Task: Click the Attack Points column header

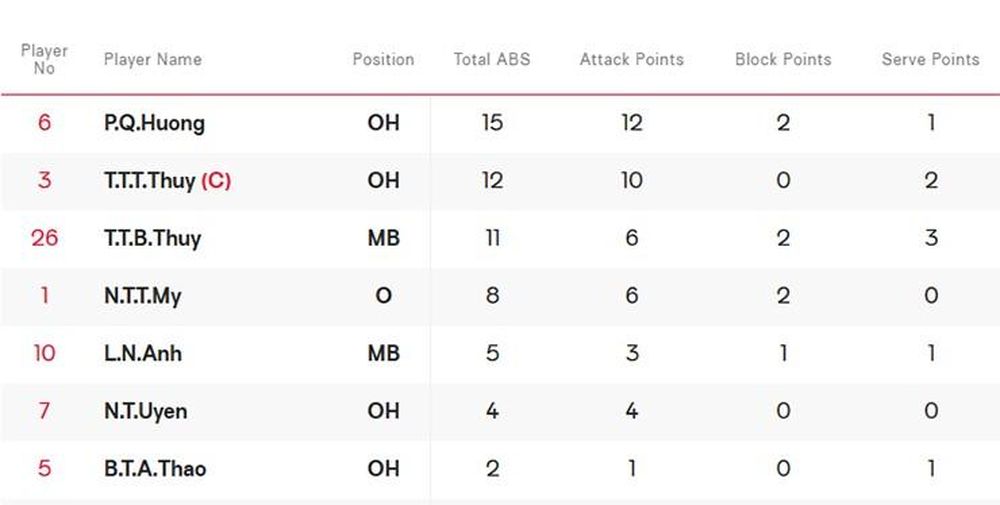Action: pos(631,59)
